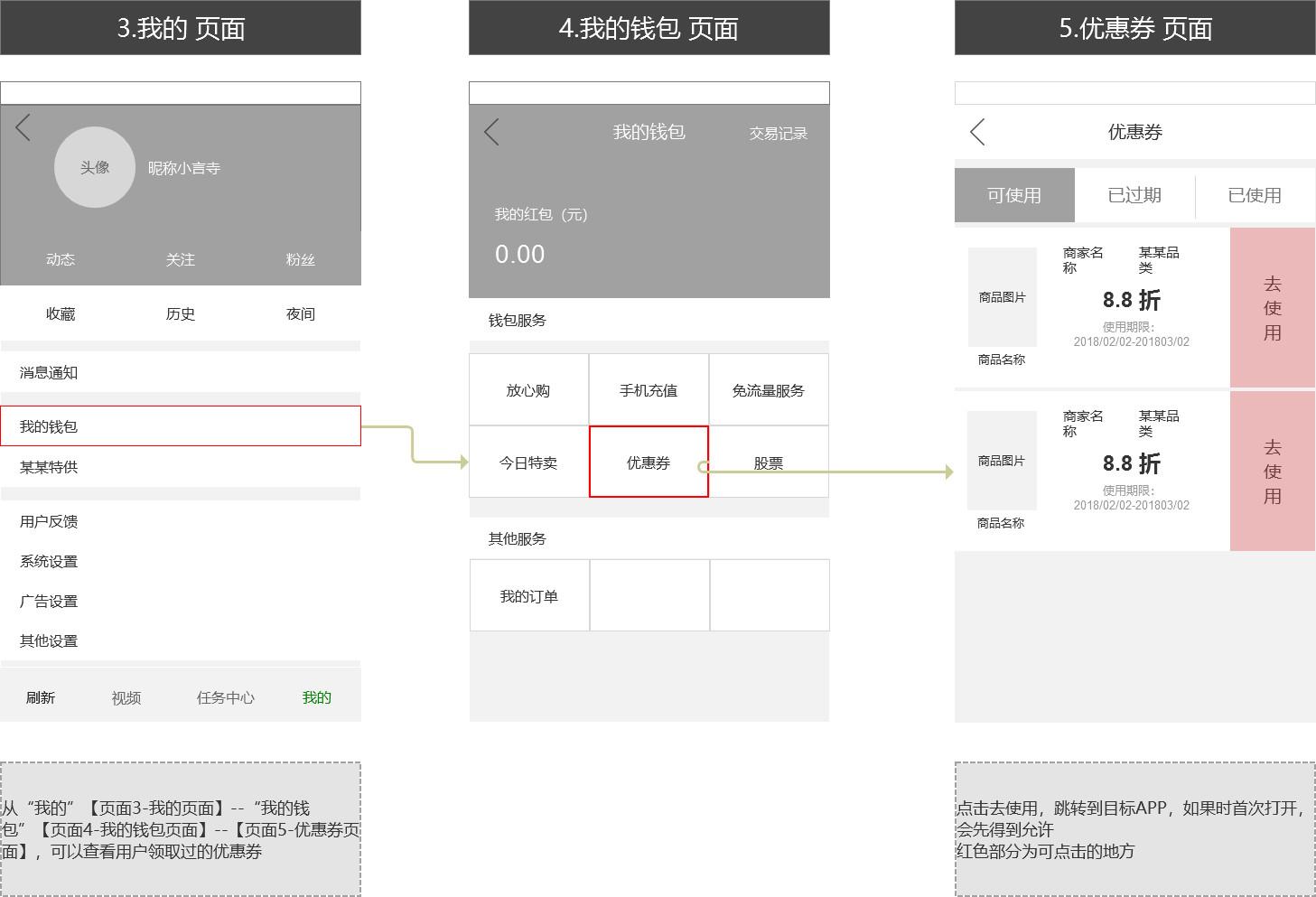Click 我的红包（元） label
This screenshot has width=1316, height=897.
coord(541,214)
